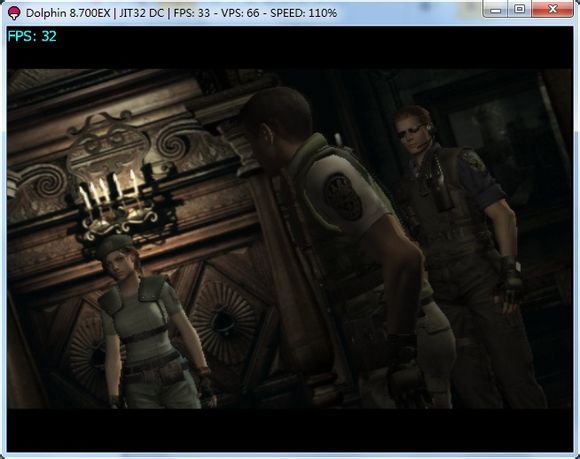Close the Dolphin 8.700EX window
The height and width of the screenshot is (459, 580).
(x=553, y=10)
